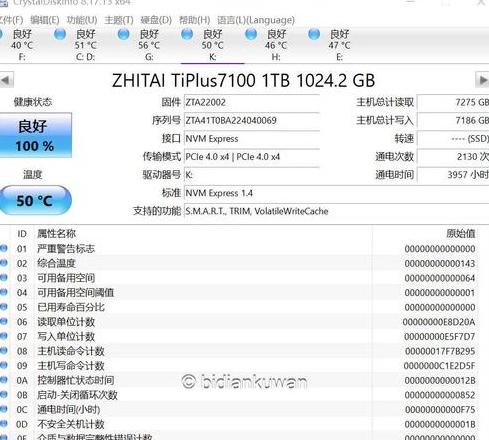Select attribute row 0C 通电时间(小时)

[239, 410]
